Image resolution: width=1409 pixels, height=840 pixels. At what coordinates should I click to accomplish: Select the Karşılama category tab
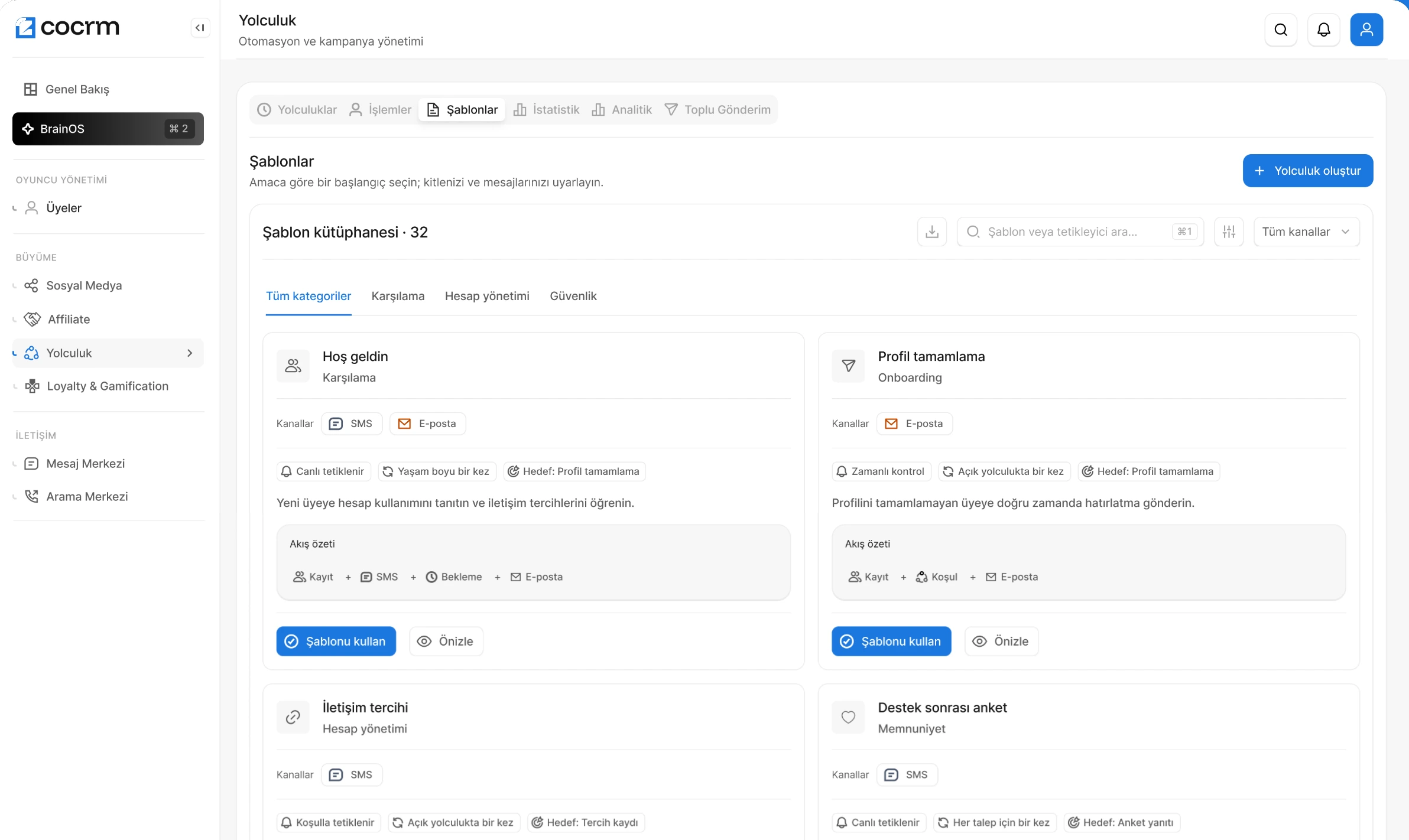398,296
